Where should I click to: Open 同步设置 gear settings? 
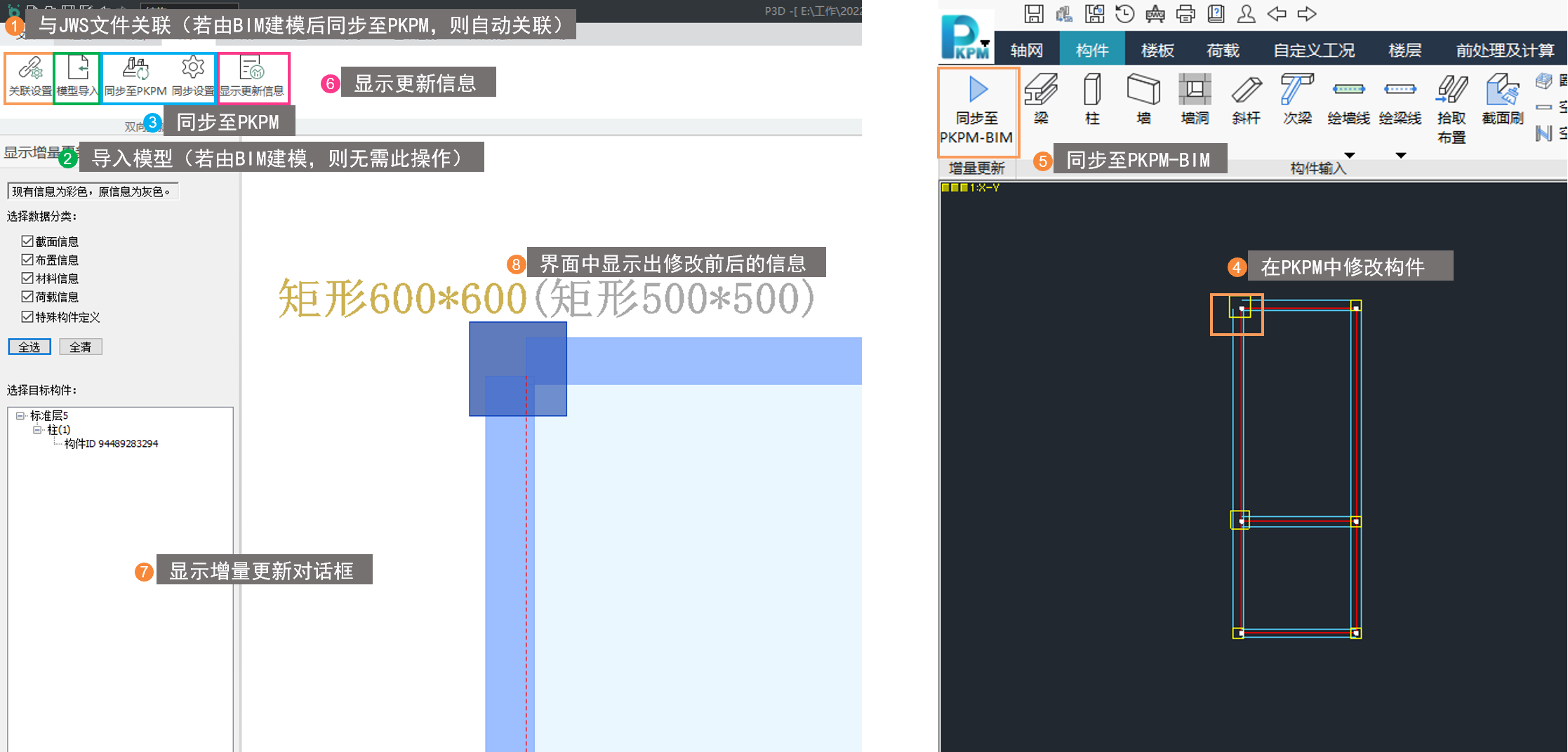click(x=193, y=78)
